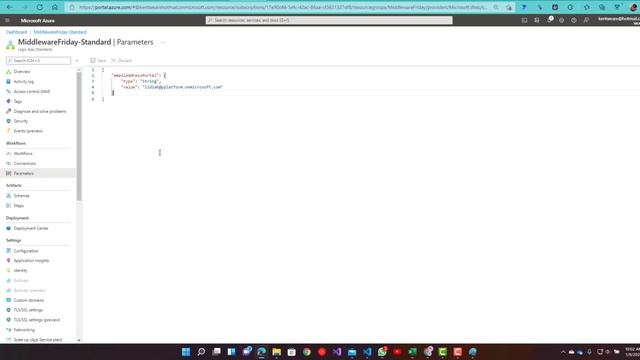This screenshot has height=360, width=640.
Task: Save the parameters with the Save button
Action: [x=98, y=60]
